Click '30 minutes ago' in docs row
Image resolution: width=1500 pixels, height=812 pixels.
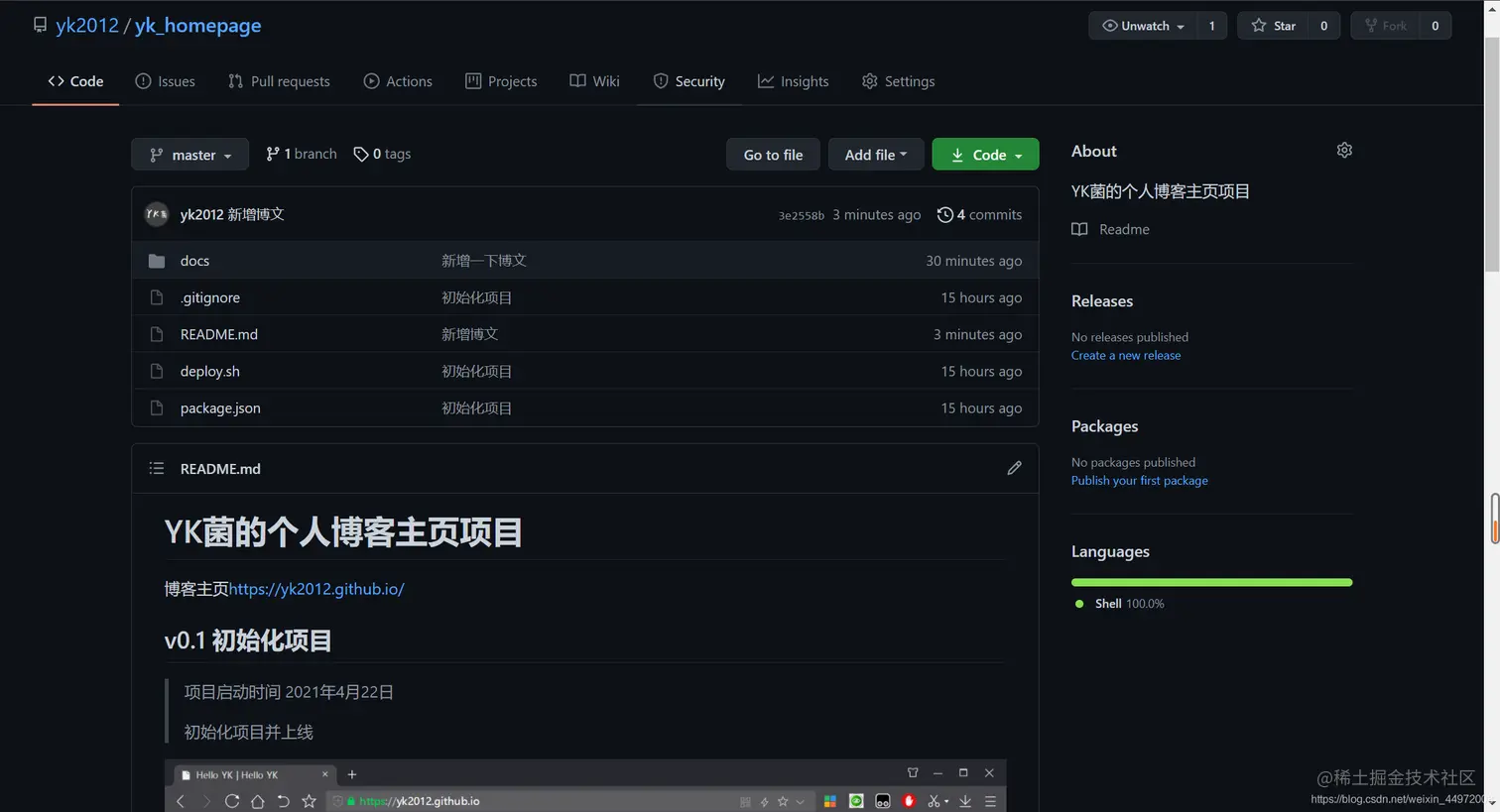click(973, 261)
